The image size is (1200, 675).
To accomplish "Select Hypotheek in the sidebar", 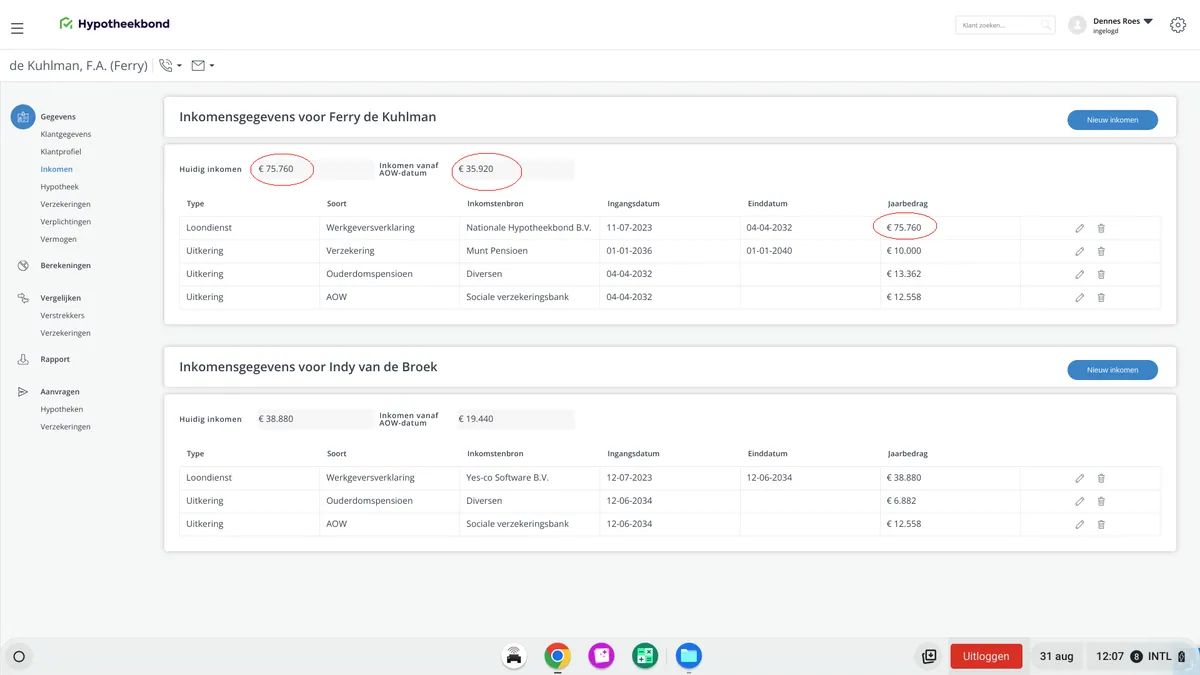I will pos(59,187).
